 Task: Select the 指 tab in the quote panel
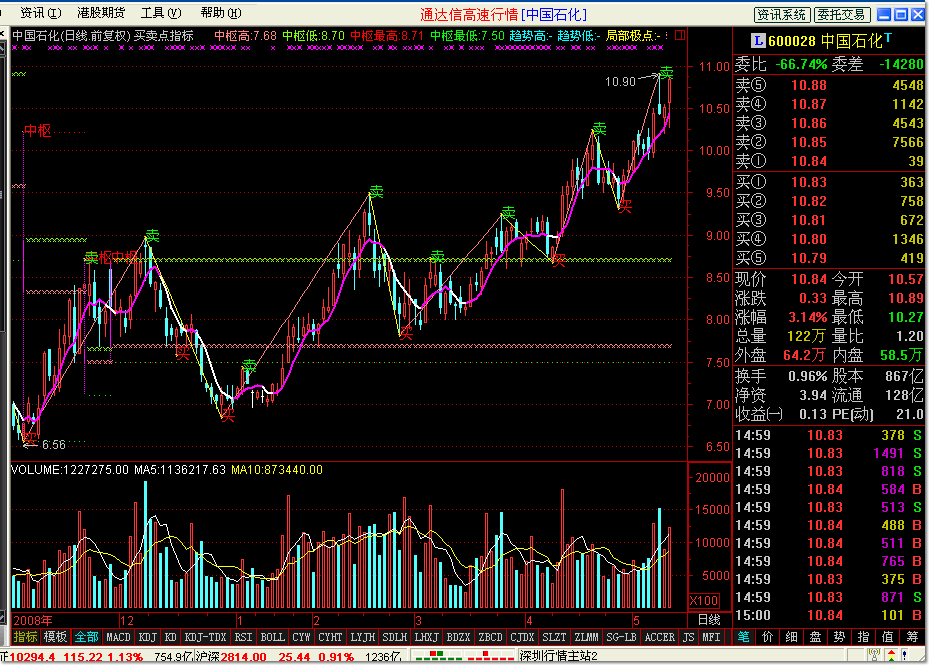864,637
